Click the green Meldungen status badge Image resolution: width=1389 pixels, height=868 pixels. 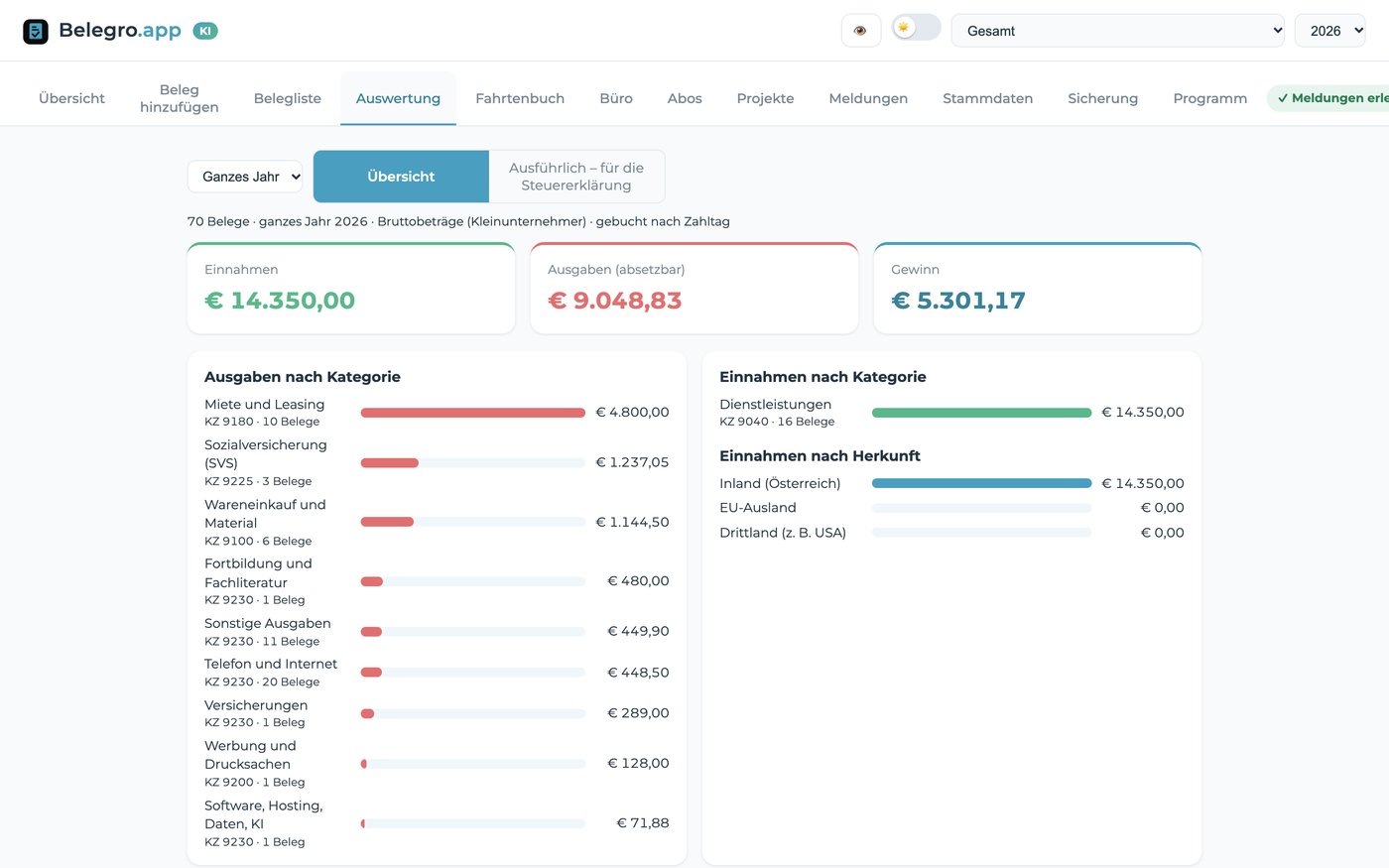(1328, 98)
